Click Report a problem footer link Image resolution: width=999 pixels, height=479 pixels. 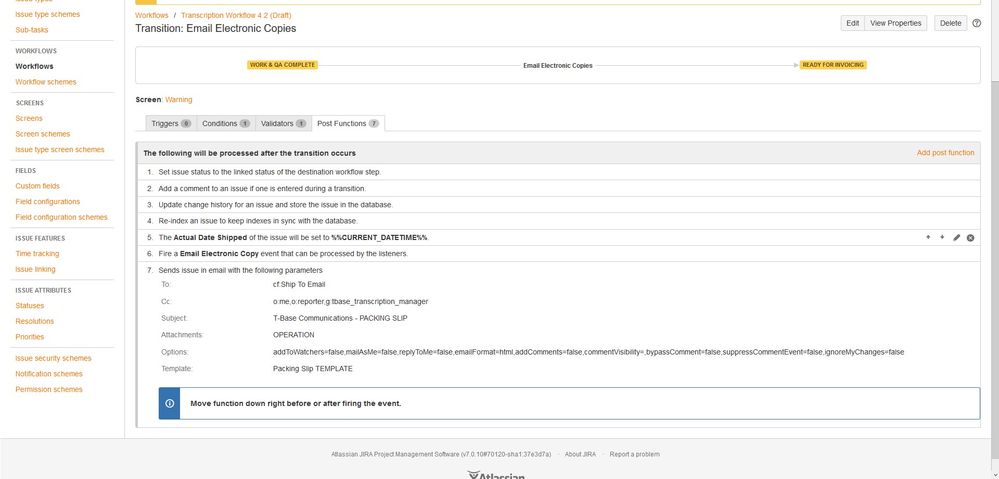pyautogui.click(x=635, y=454)
